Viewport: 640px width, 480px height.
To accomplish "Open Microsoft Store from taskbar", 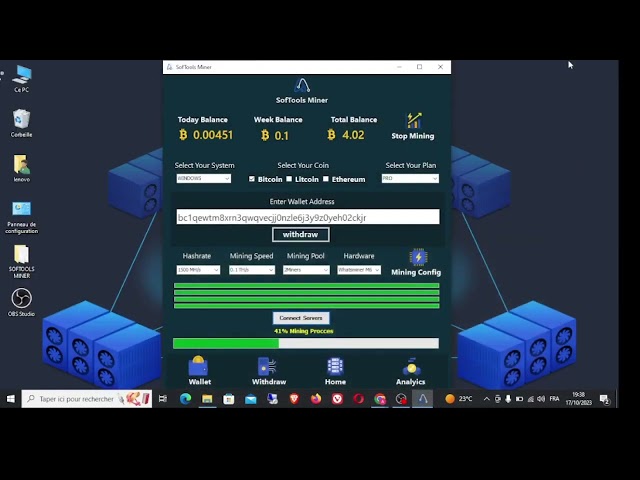I will click(x=229, y=399).
